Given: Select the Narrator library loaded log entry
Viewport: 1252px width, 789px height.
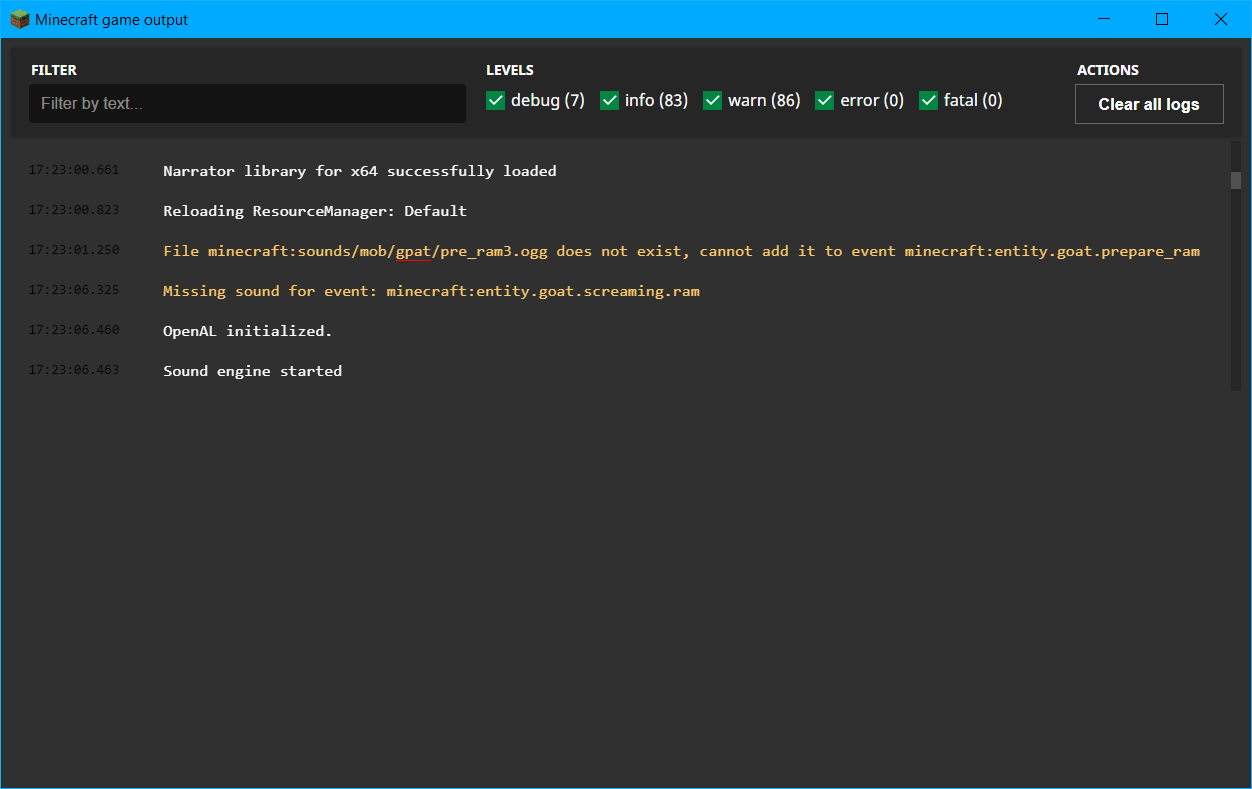Looking at the screenshot, I should [x=359, y=171].
